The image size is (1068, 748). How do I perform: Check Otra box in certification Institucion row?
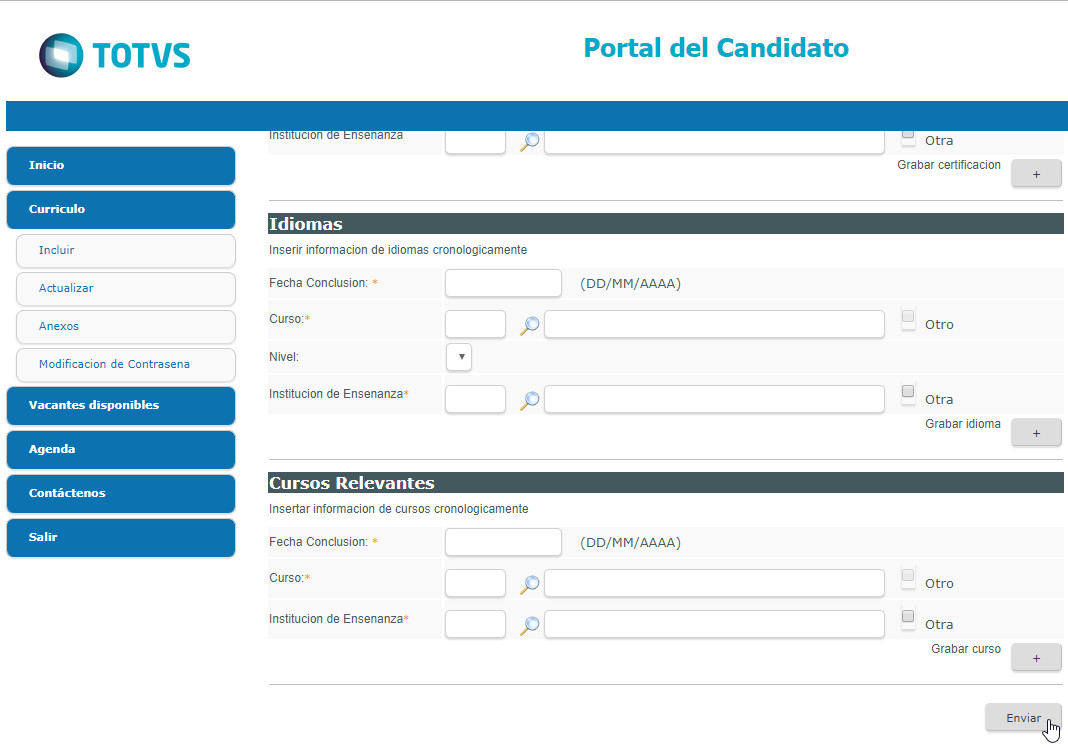(908, 134)
